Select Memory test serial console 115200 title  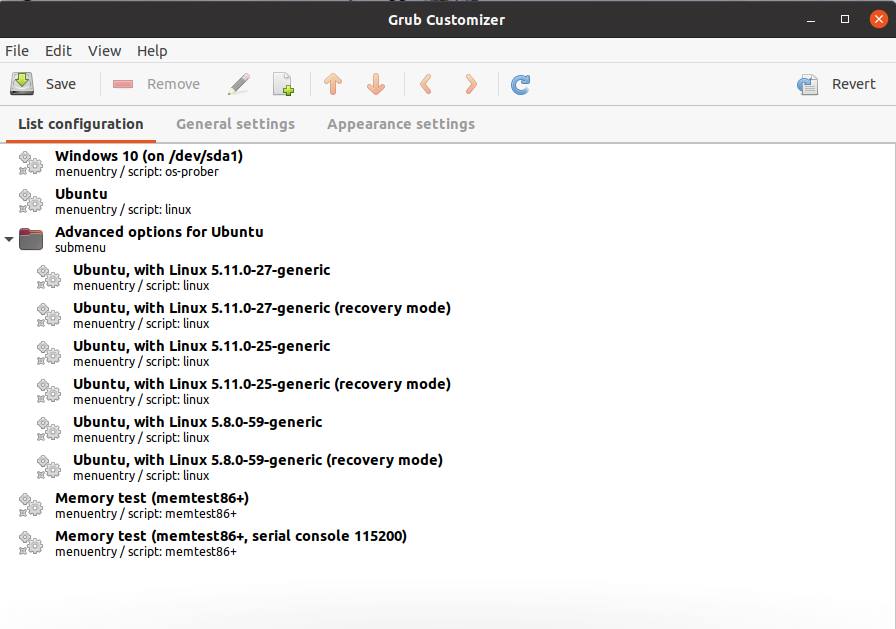231,536
